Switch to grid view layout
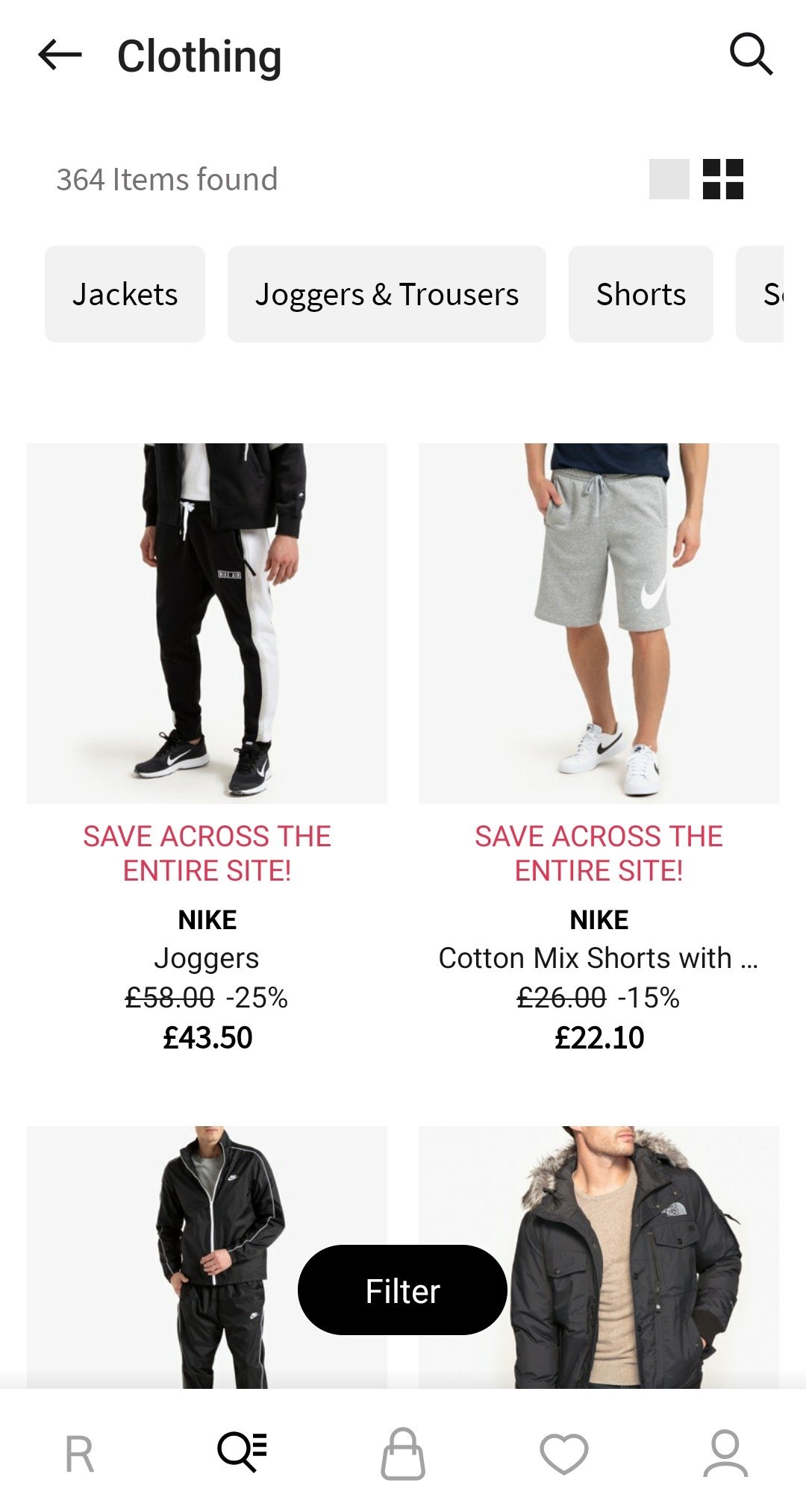 point(723,179)
